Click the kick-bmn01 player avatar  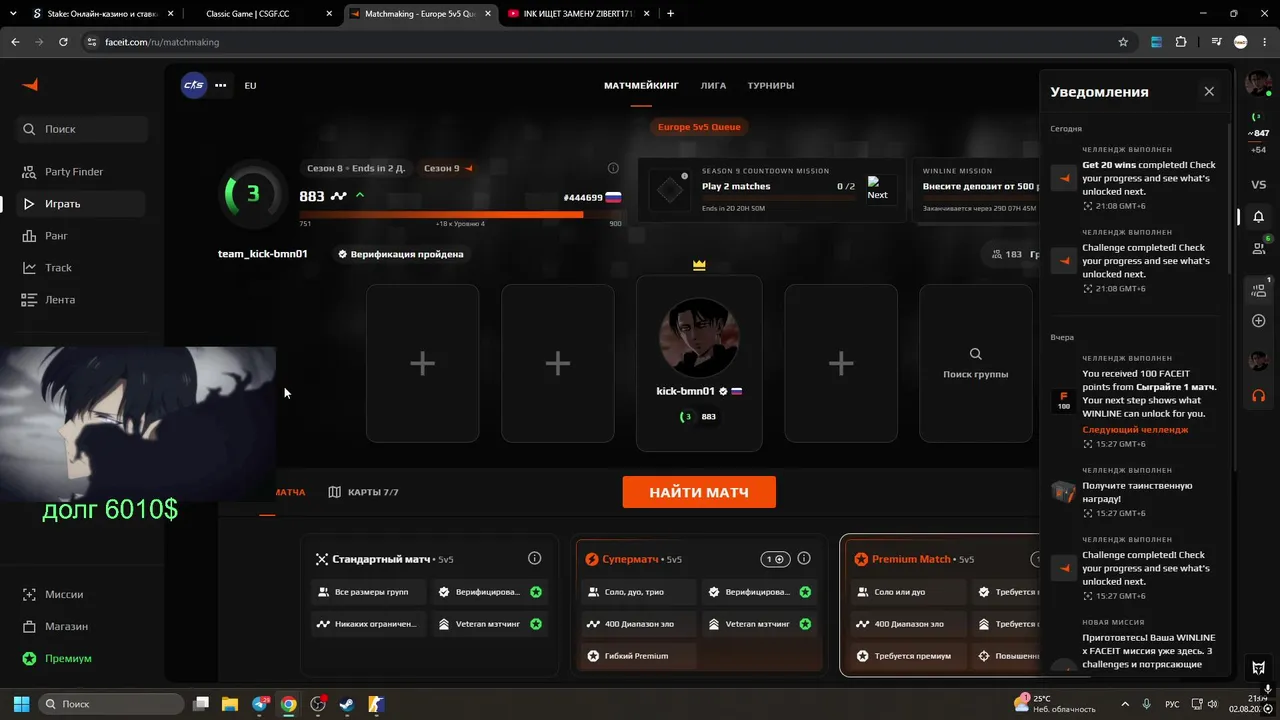pyautogui.click(x=699, y=337)
